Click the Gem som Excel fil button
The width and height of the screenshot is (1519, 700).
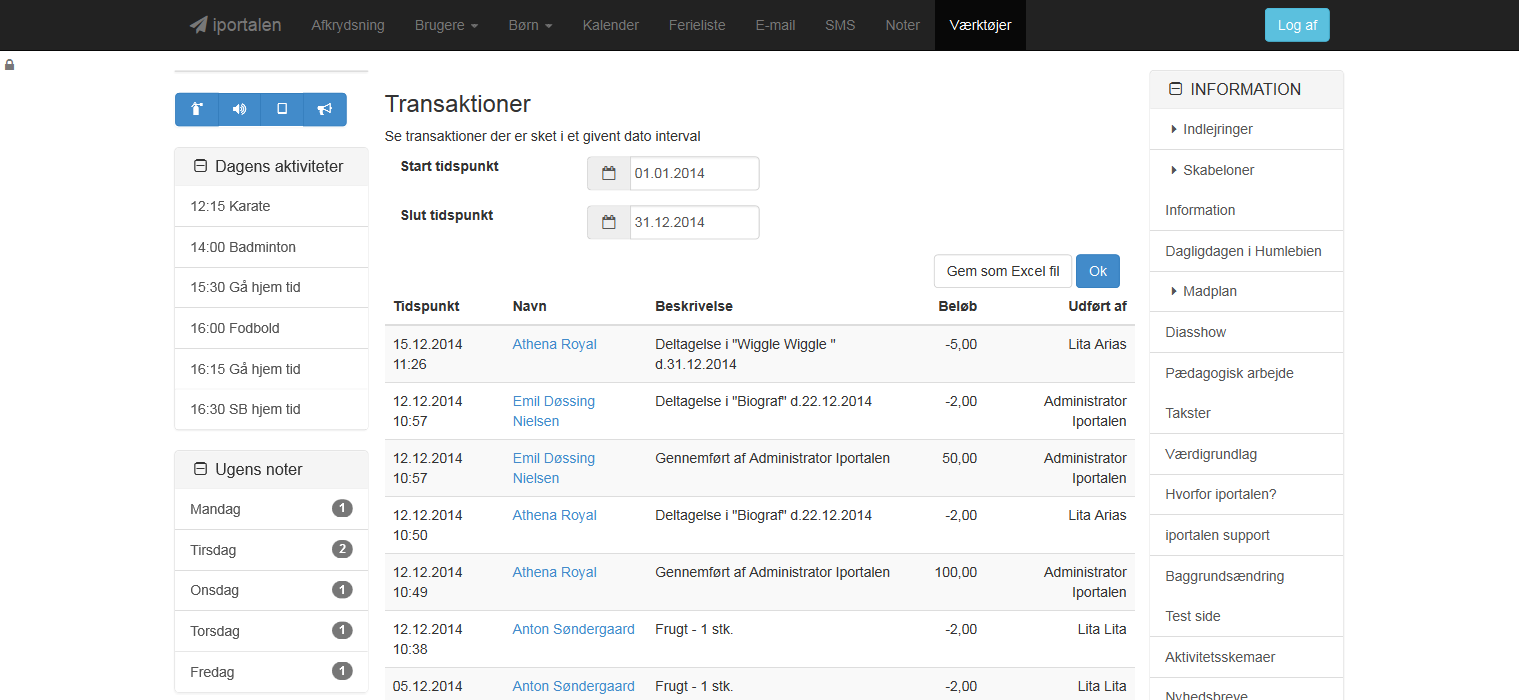click(x=1003, y=271)
